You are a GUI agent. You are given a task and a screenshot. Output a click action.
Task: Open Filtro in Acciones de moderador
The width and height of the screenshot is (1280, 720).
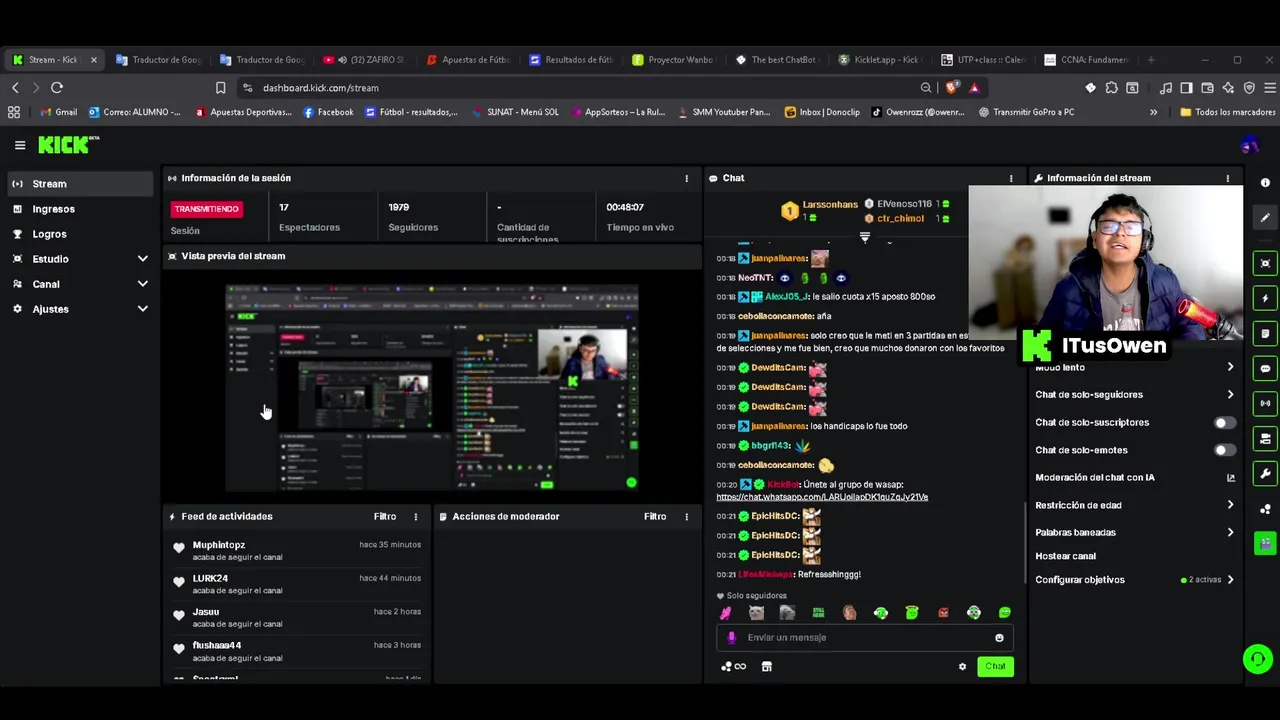point(655,517)
